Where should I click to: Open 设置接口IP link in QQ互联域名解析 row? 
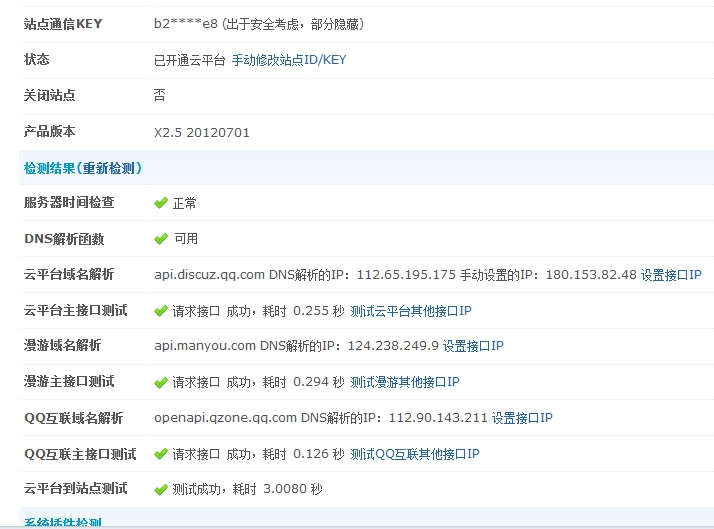tap(522, 417)
